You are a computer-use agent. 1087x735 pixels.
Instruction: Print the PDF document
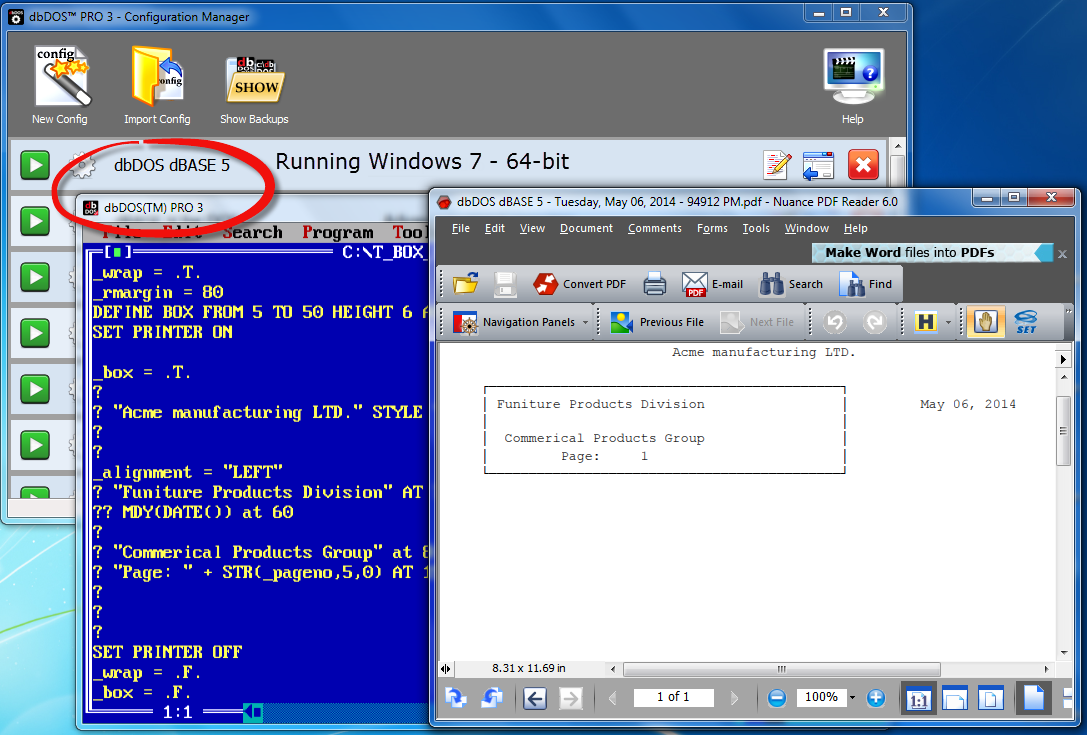point(654,284)
